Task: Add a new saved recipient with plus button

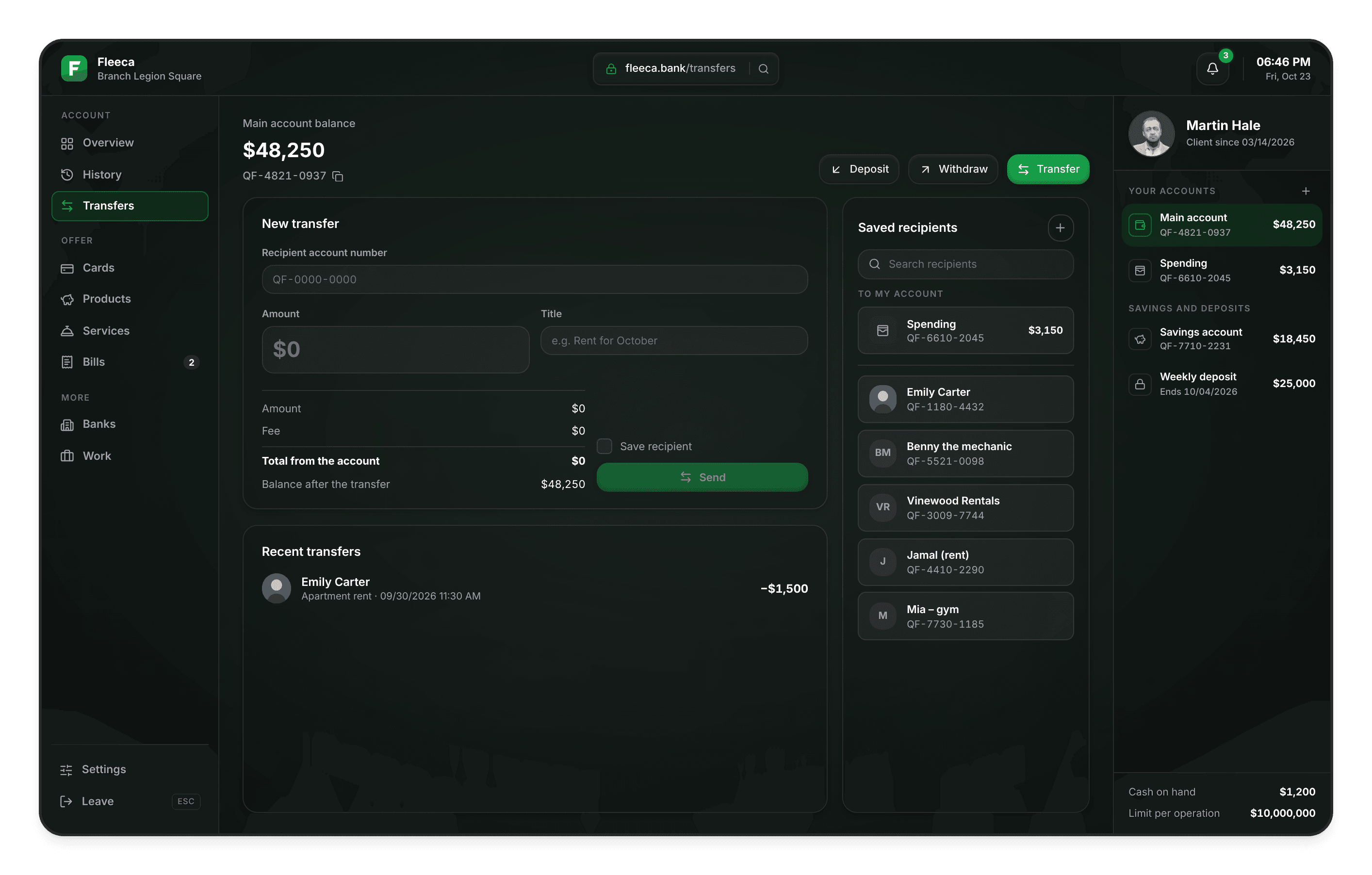Action: pos(1061,228)
